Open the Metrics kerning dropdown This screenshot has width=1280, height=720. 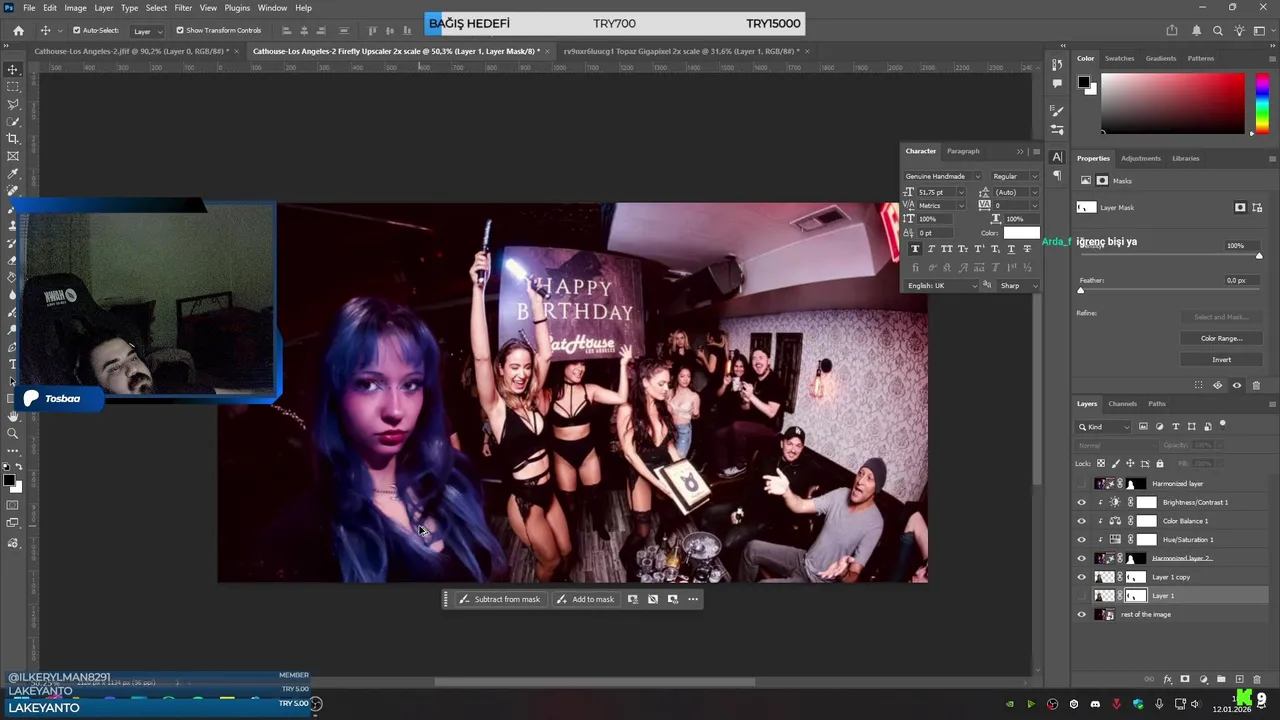tap(961, 205)
